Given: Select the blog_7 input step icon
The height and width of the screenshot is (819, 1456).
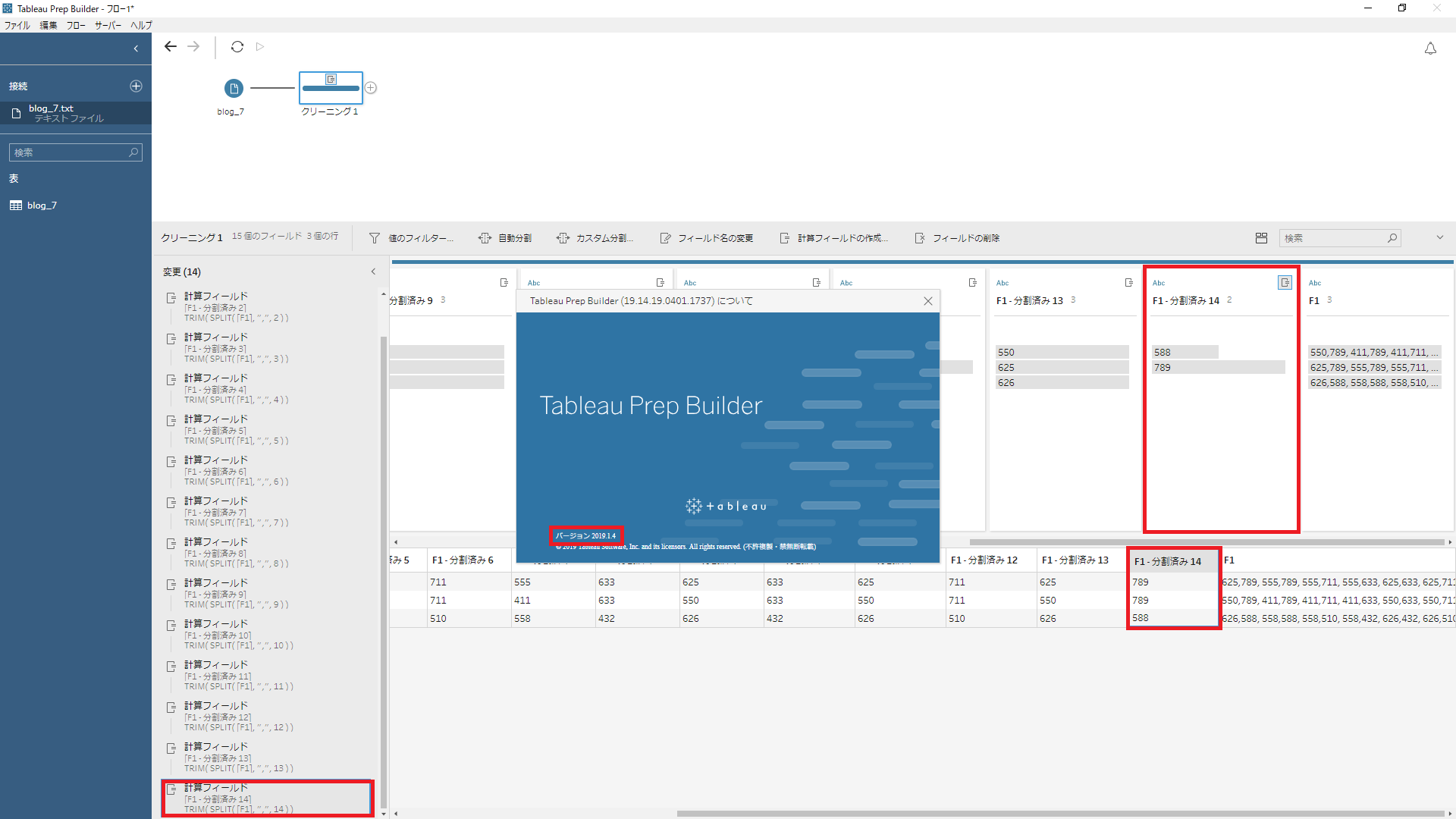Looking at the screenshot, I should pos(234,89).
